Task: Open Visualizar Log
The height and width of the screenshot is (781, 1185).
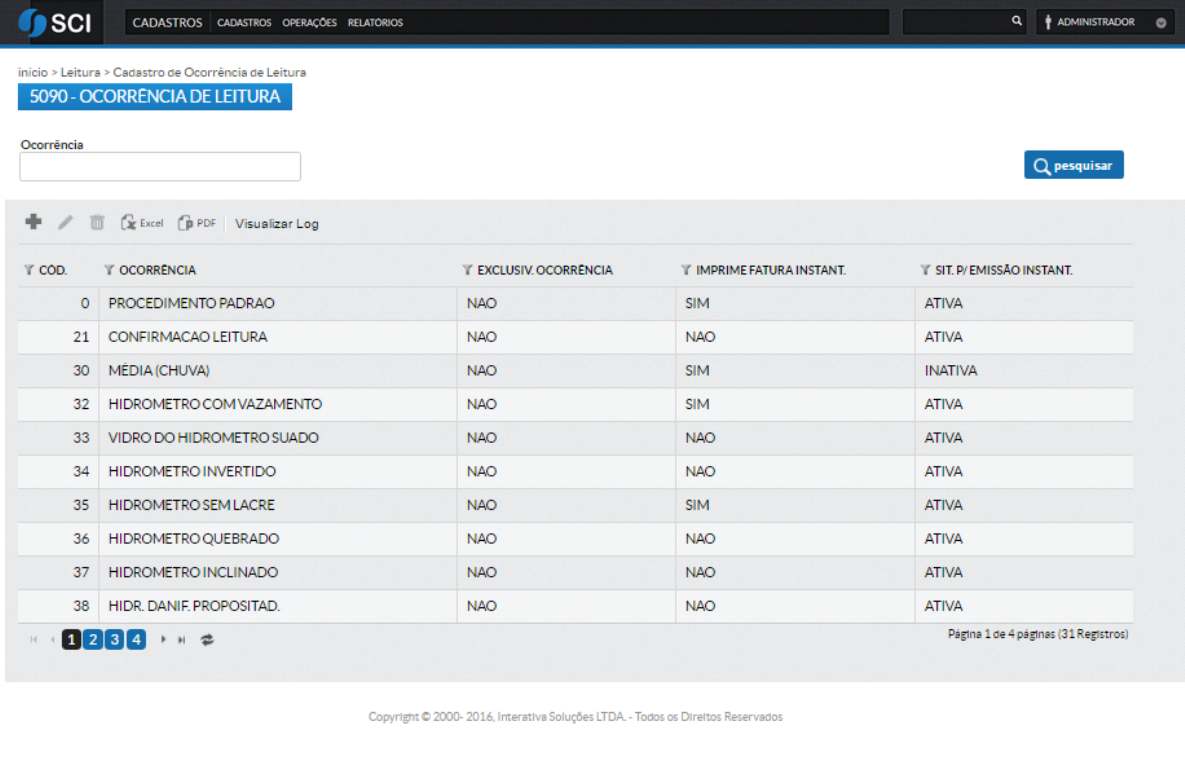Action: (x=276, y=223)
